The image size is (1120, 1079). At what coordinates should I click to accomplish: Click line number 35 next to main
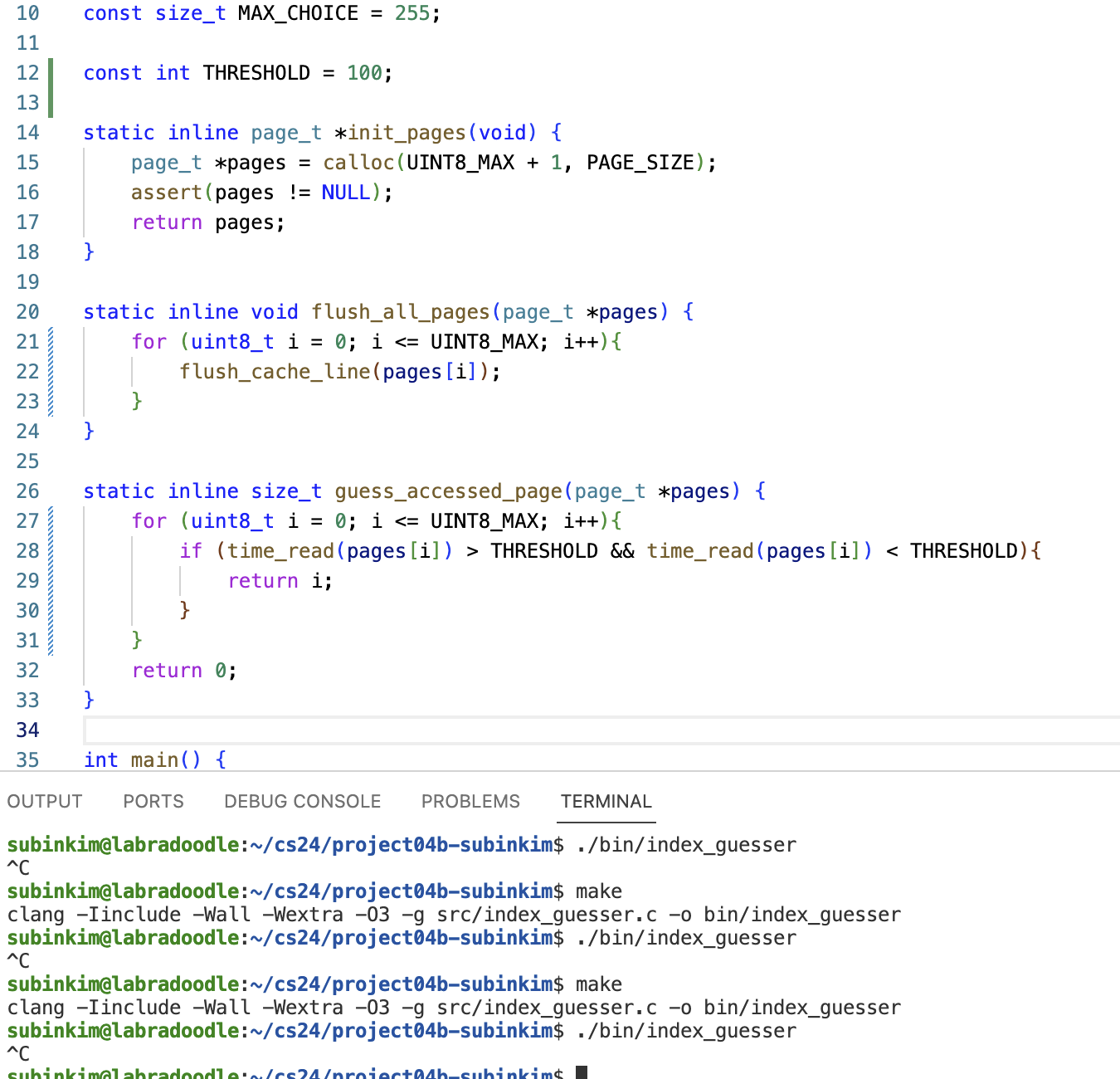[27, 759]
